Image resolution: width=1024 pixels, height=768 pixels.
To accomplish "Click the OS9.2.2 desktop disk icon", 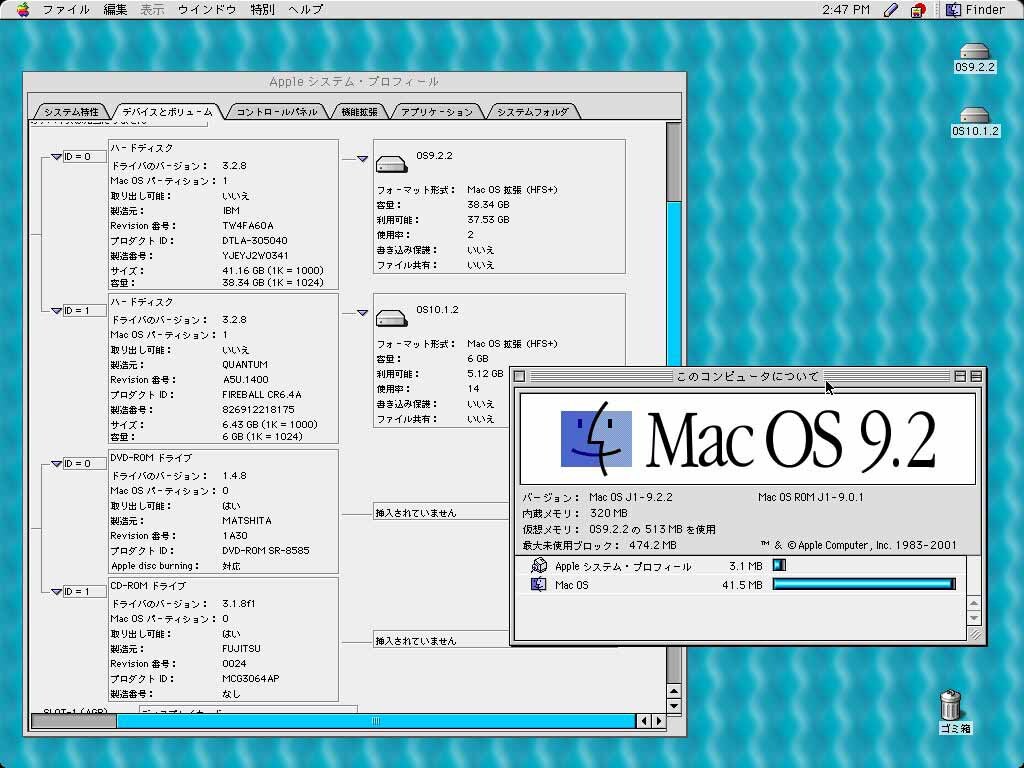I will [x=974, y=52].
